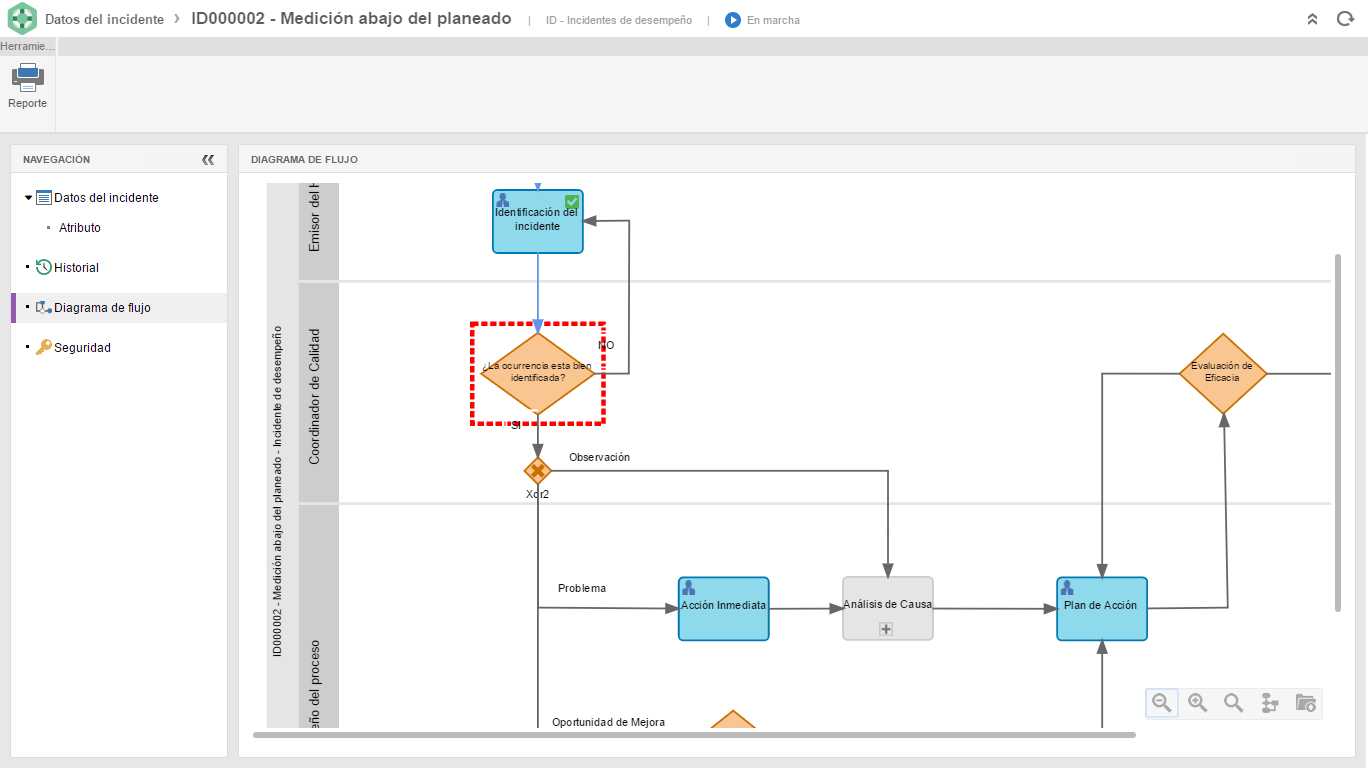
Task: Collapse header with double up chevron
Action: [1312, 19]
